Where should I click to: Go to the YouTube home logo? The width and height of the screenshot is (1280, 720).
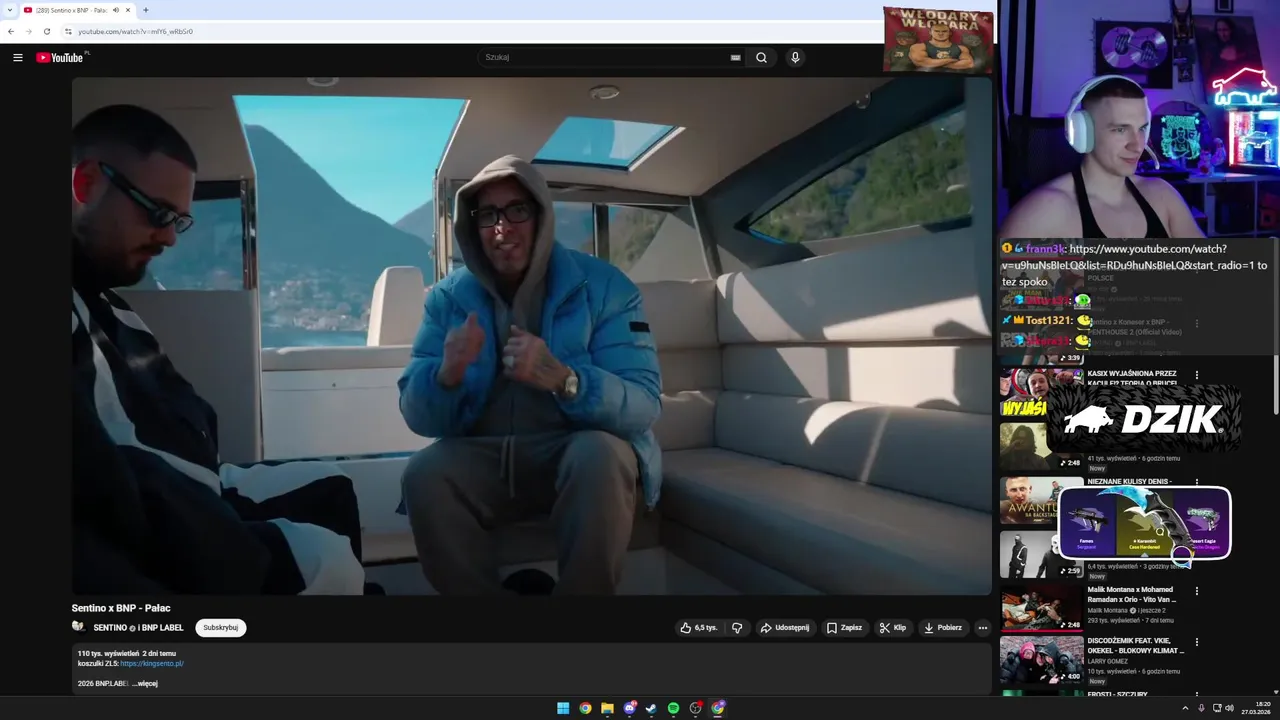[x=61, y=57]
